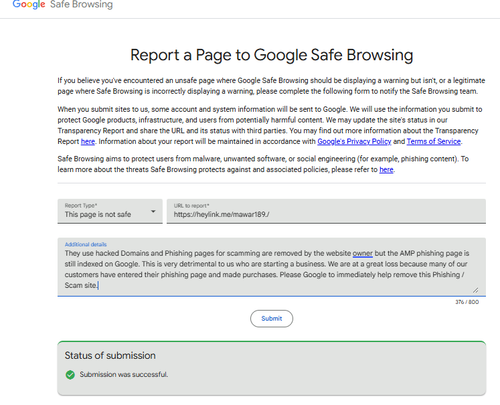Viewport: 500px width, 405px height.
Task: Click the Safe Browsing header title
Action: click(81, 5)
